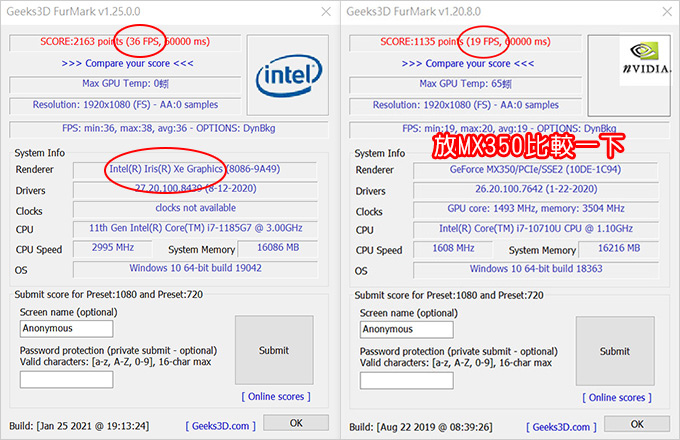Click 'Max GPU Temp: 0' field

click(x=125, y=84)
